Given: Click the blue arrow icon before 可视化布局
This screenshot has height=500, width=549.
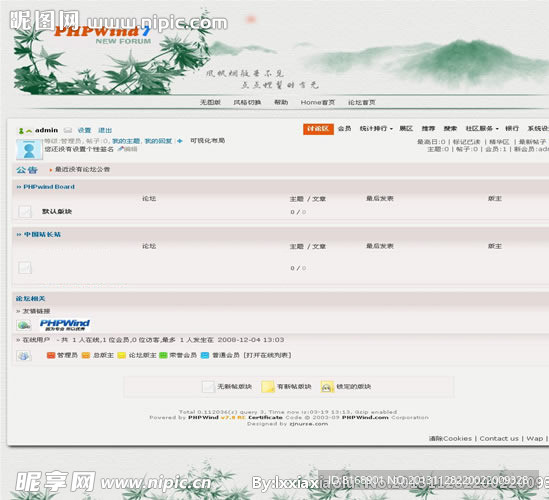Looking at the screenshot, I should [180, 141].
